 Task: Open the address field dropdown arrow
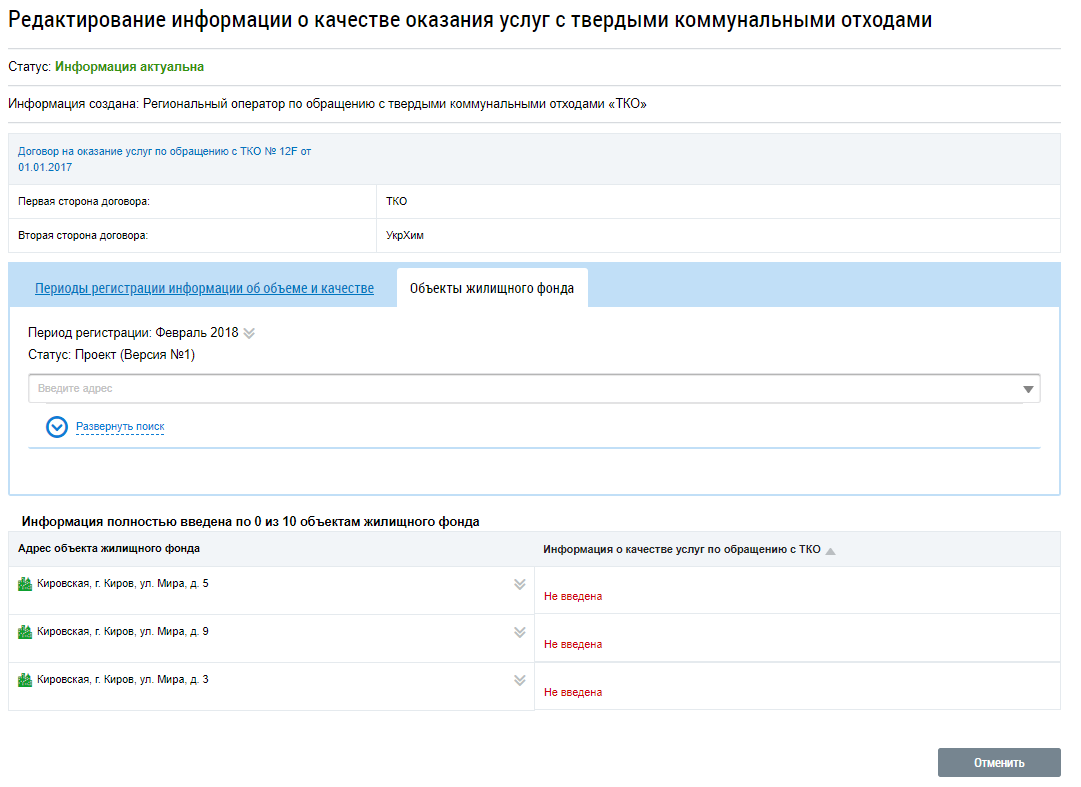click(x=1028, y=389)
